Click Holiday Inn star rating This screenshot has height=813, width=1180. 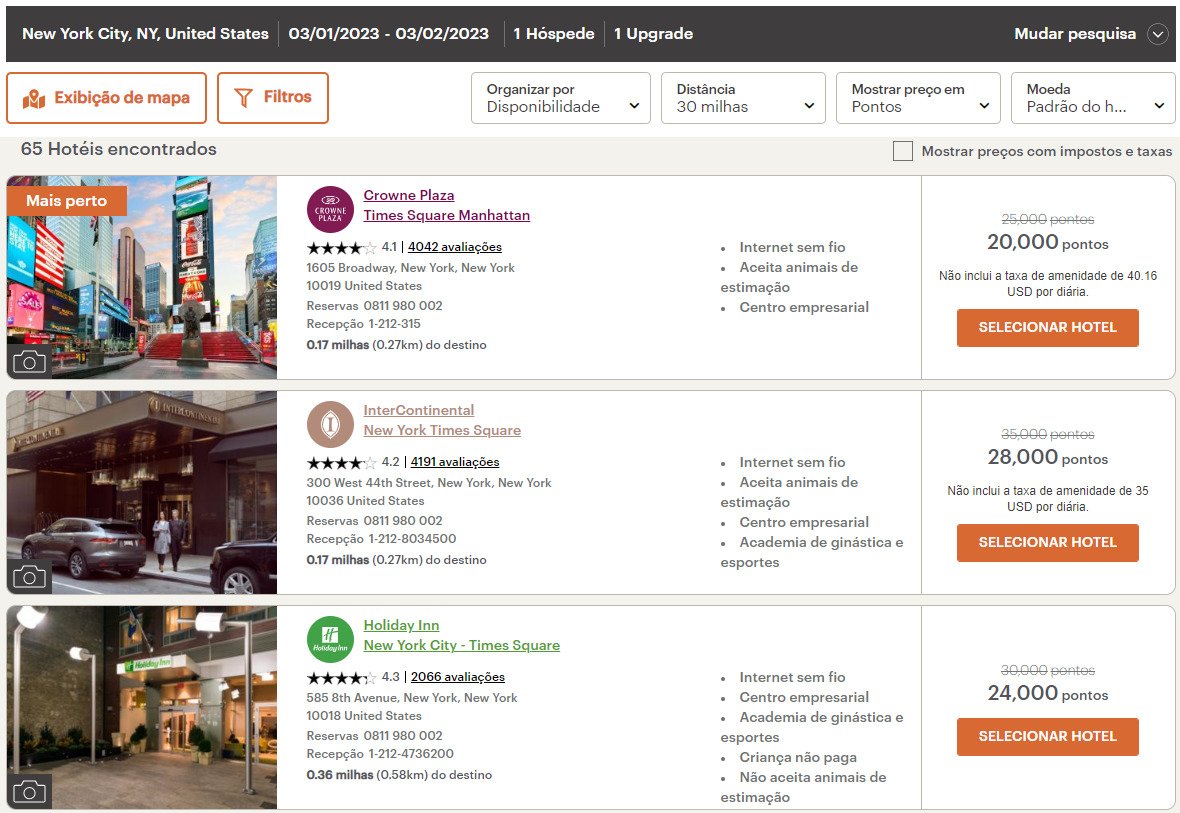coord(341,678)
